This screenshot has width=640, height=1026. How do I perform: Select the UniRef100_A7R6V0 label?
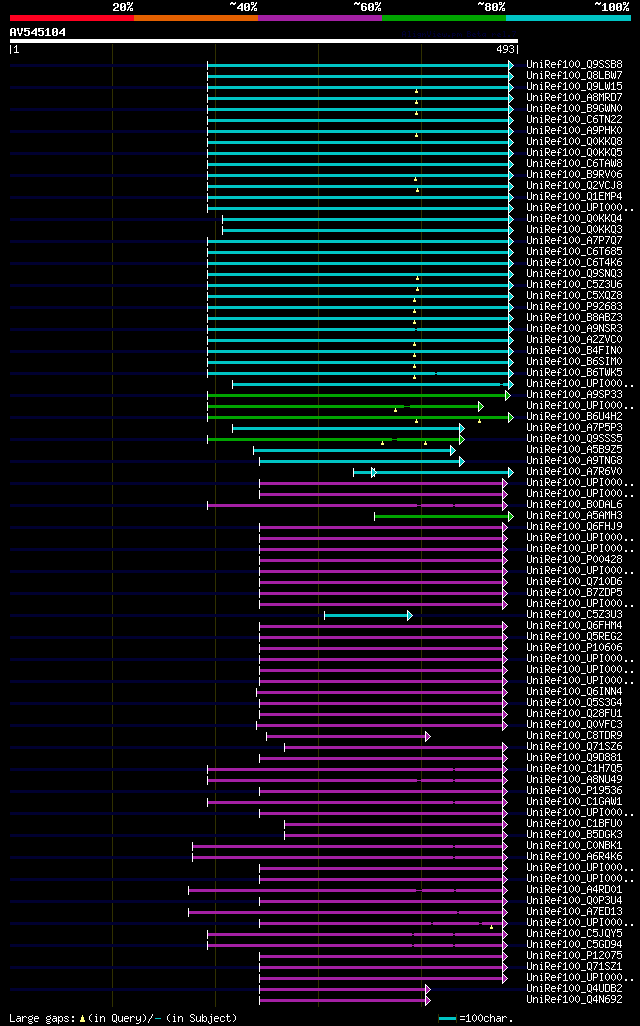tap(575, 471)
